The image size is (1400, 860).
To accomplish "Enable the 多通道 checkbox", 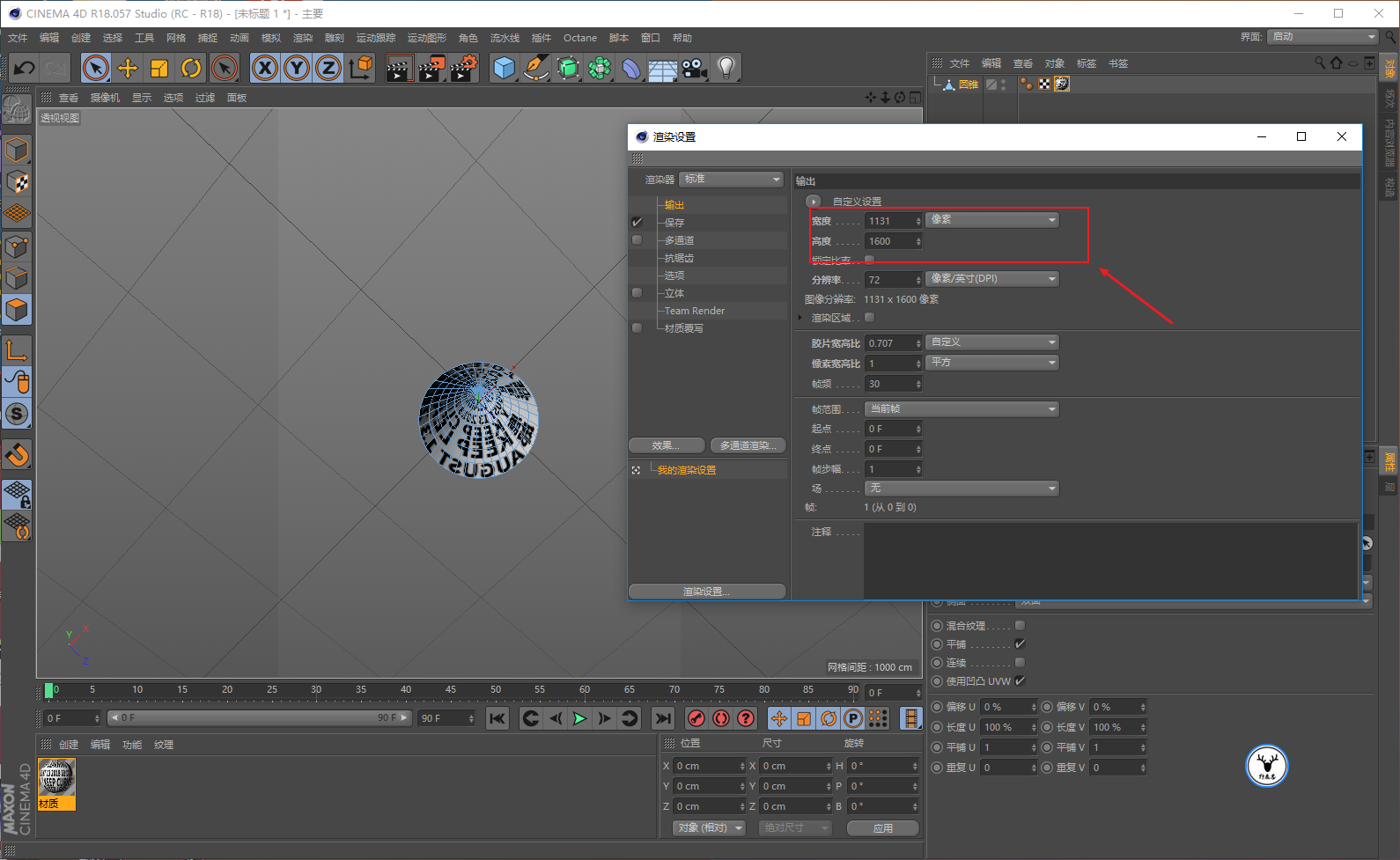I will click(637, 240).
